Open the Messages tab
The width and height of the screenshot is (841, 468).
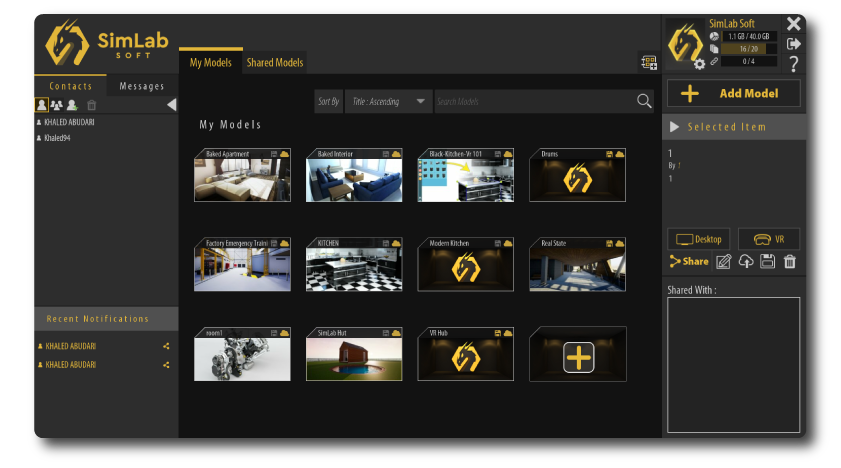pos(142,86)
